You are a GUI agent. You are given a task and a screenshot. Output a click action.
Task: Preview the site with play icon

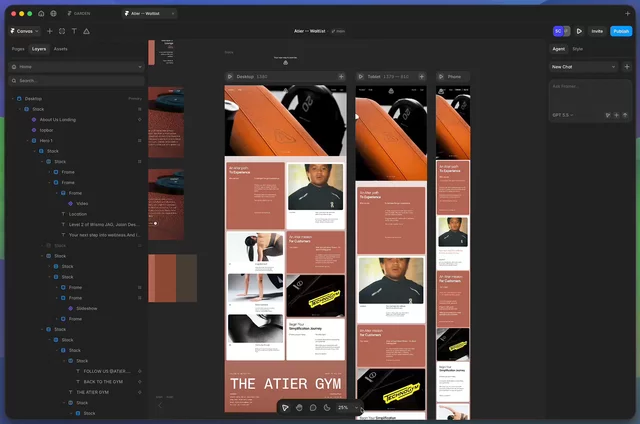pyautogui.click(x=579, y=31)
